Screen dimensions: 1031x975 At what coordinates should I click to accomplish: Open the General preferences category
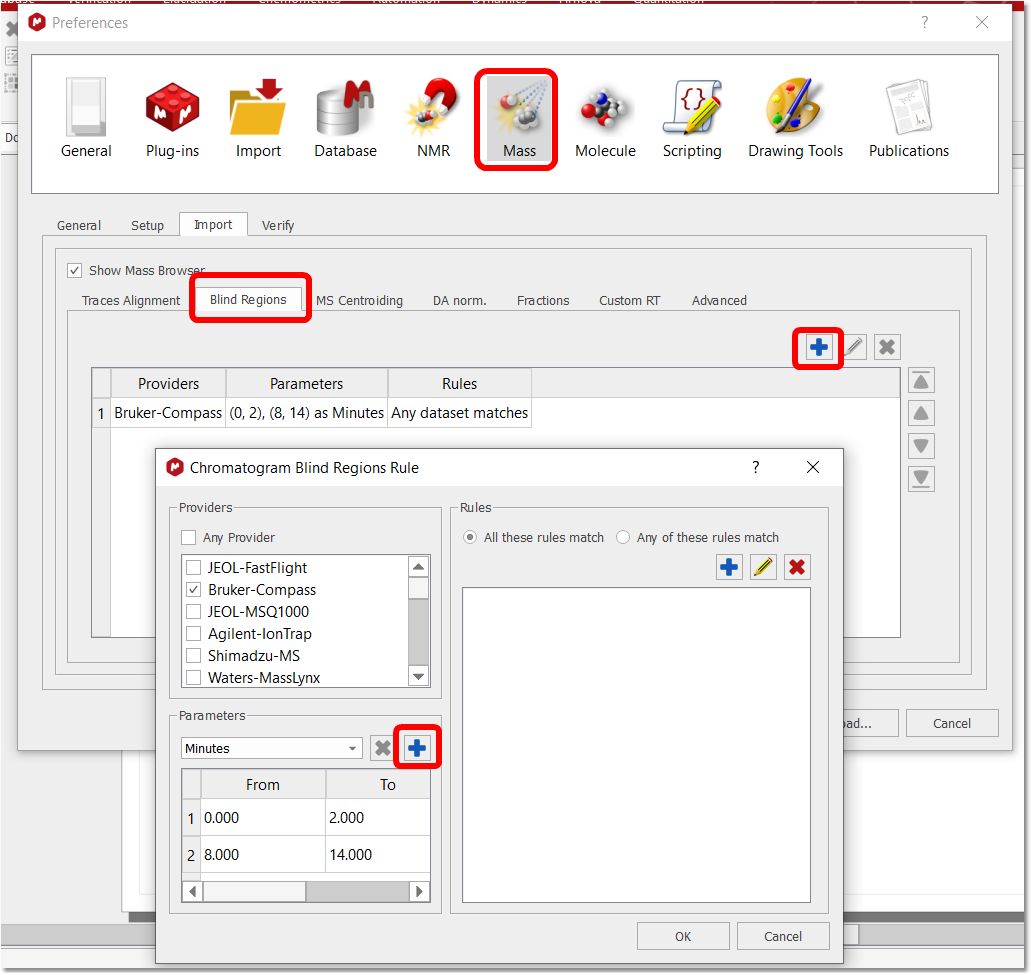86,118
